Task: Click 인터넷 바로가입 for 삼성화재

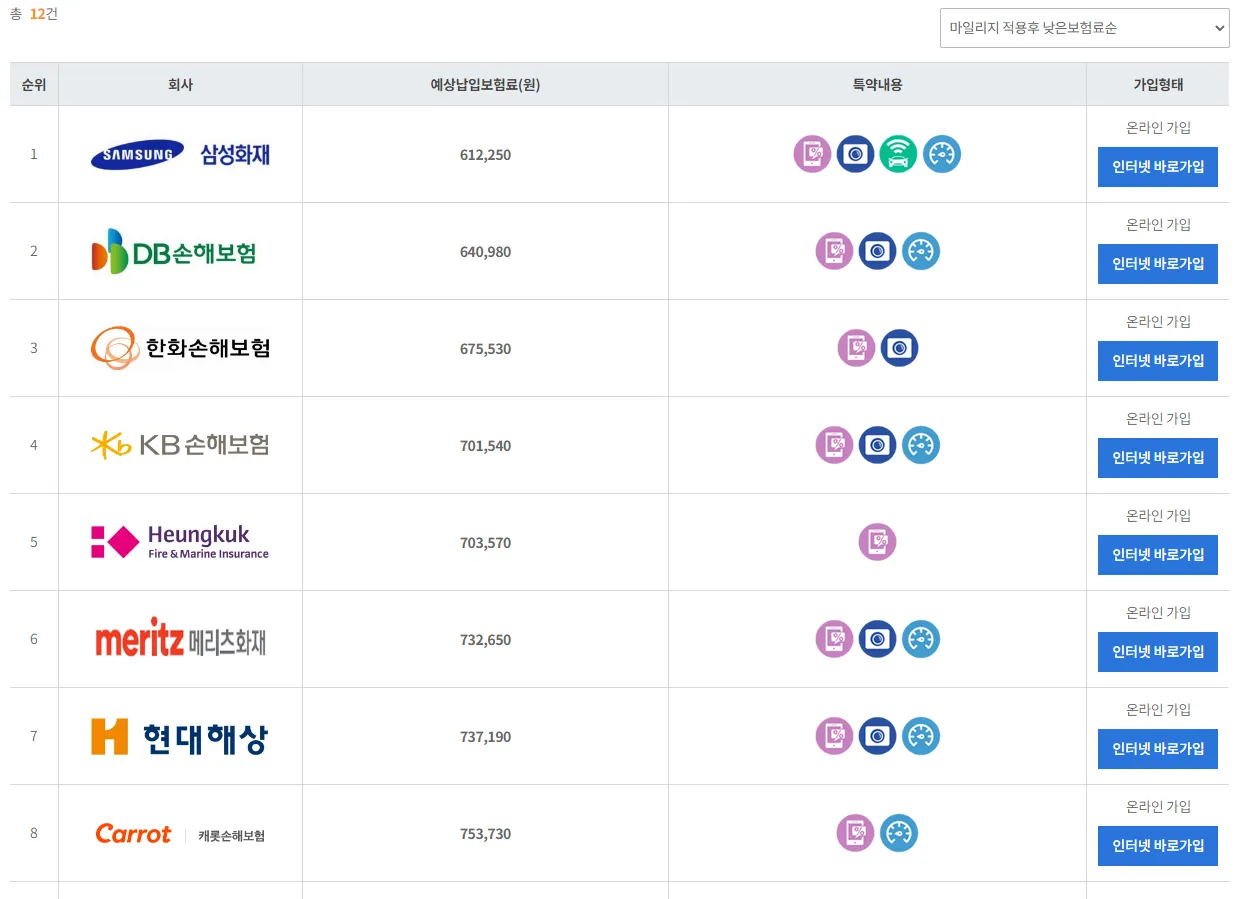Action: point(1157,167)
